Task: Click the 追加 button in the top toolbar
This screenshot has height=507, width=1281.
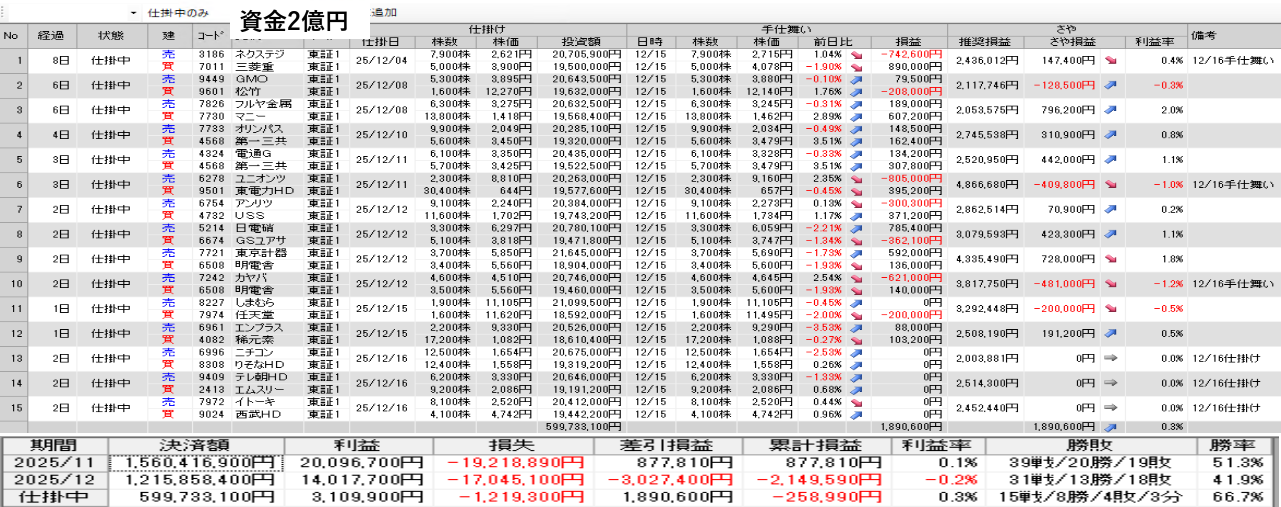Action: click(x=383, y=13)
